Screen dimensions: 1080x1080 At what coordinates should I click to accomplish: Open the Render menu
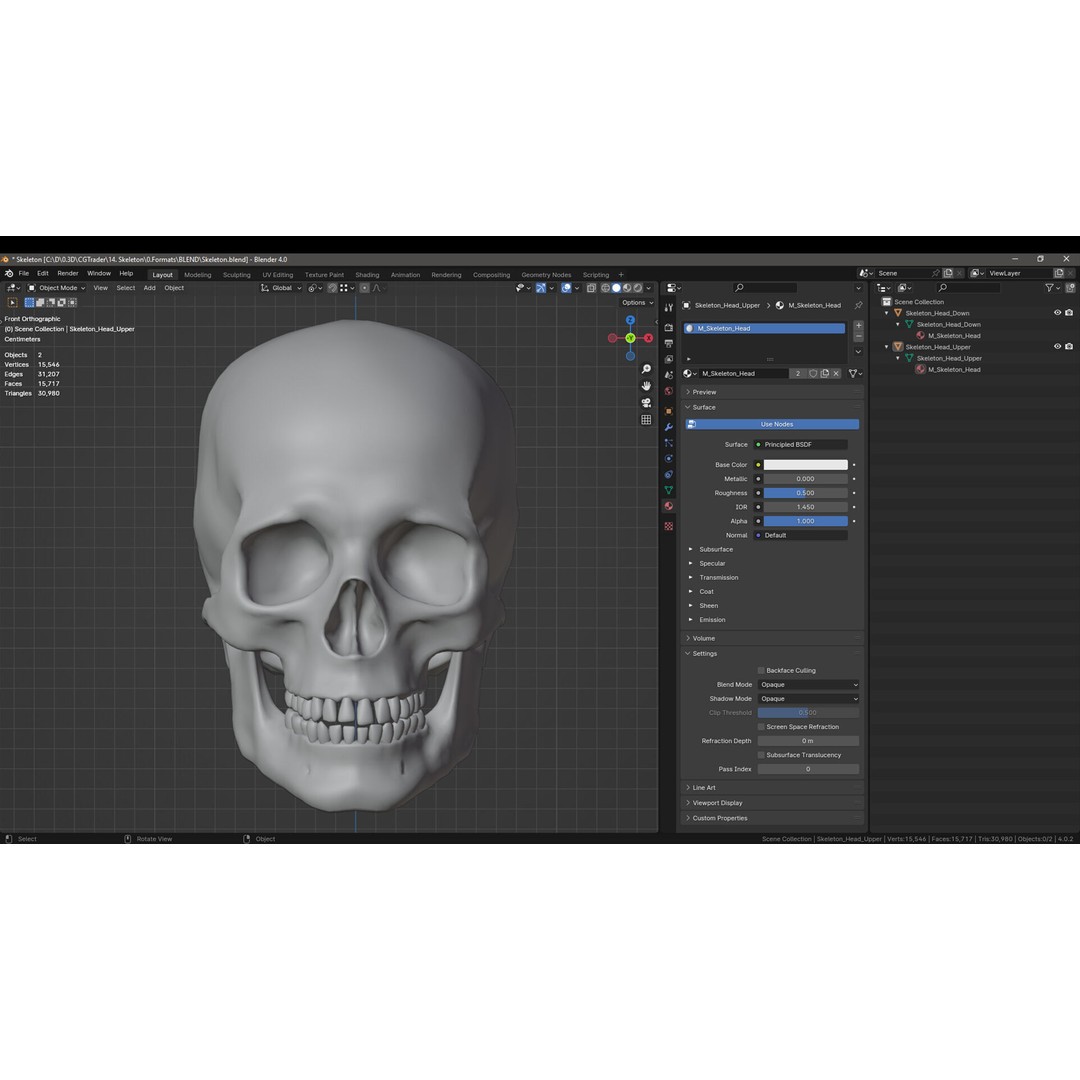pyautogui.click(x=68, y=273)
